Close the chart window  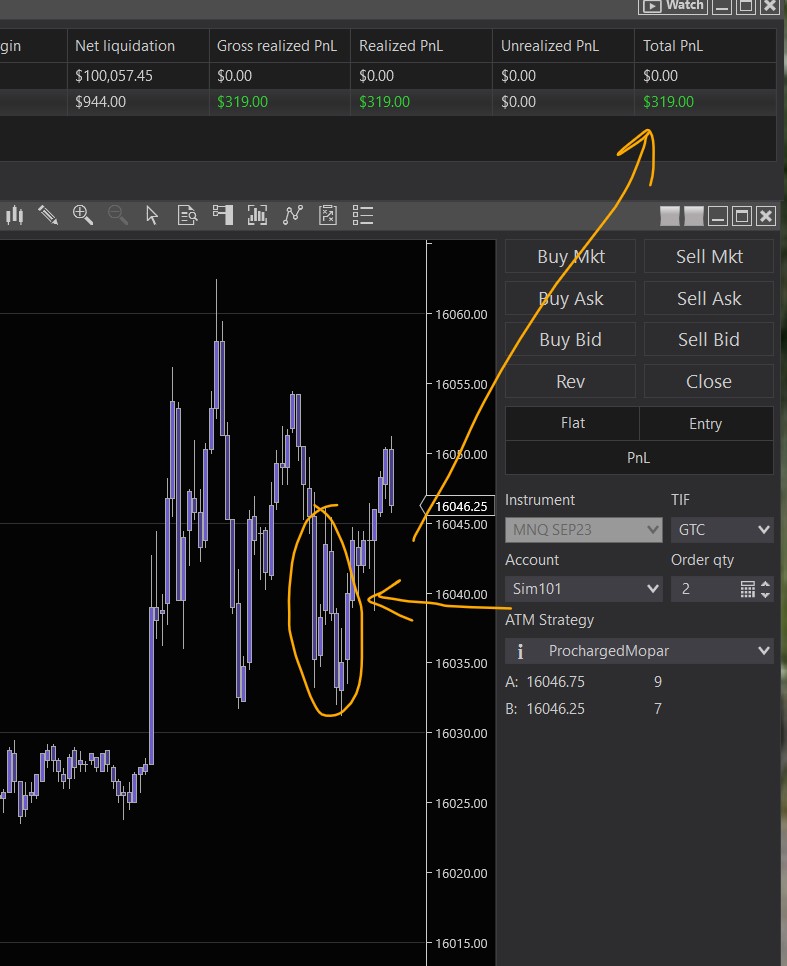click(x=765, y=216)
